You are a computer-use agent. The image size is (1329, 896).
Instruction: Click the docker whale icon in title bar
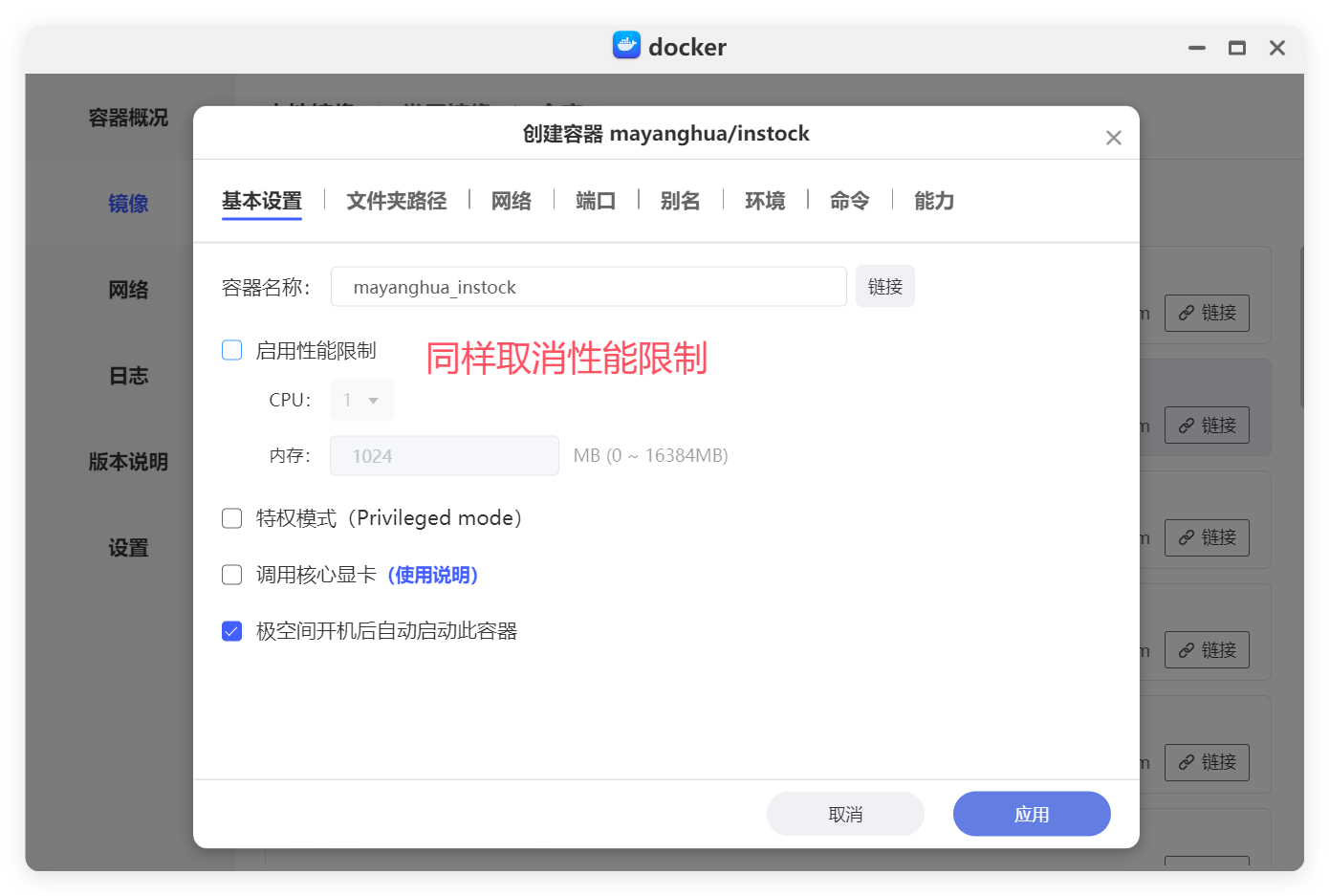[626, 45]
